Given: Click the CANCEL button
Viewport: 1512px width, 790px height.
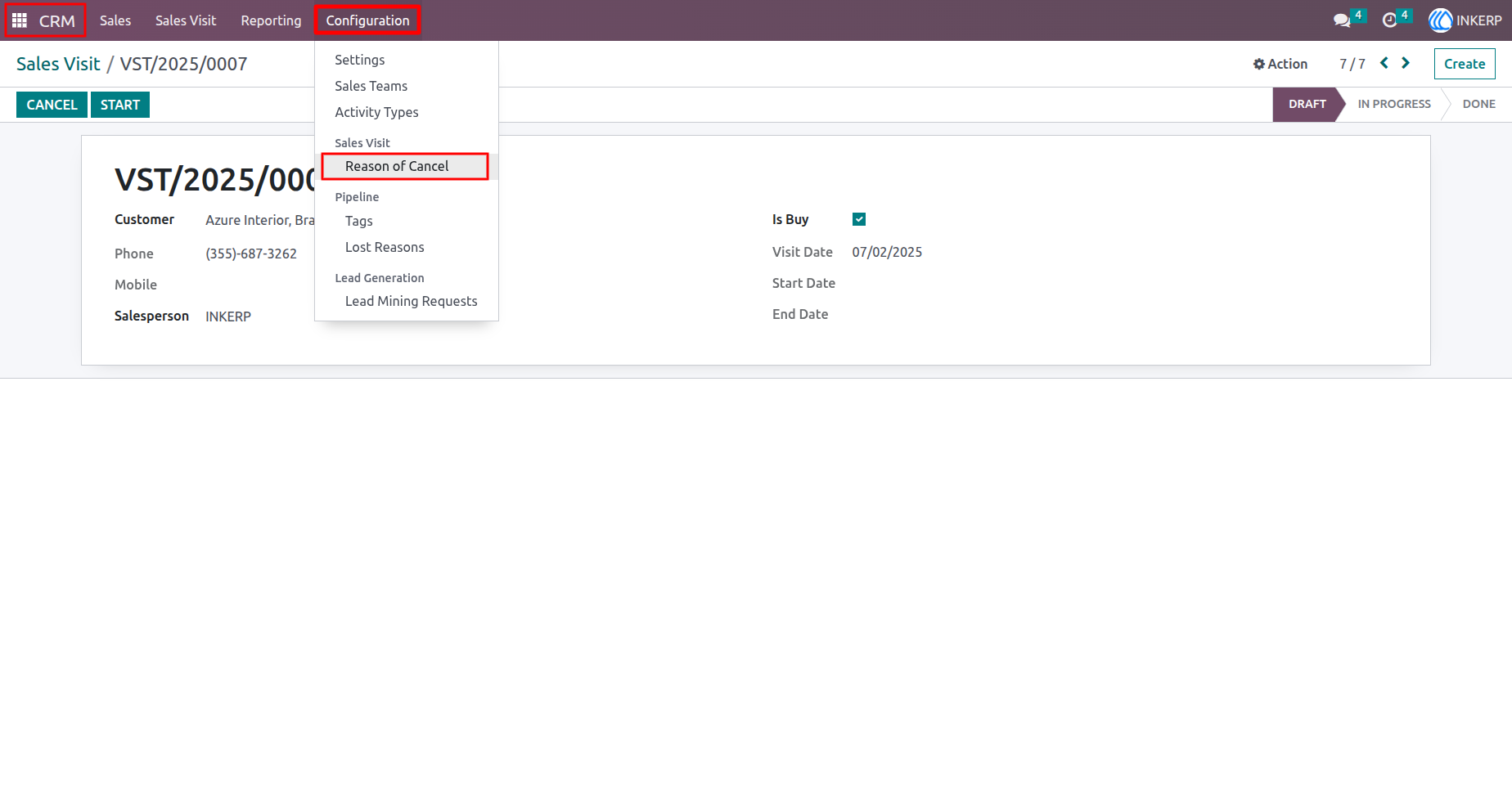Looking at the screenshot, I should click(52, 105).
